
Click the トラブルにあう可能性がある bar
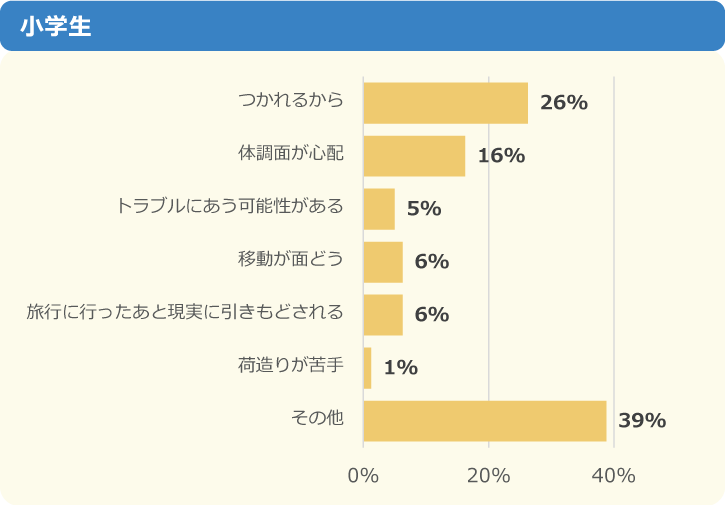(x=379, y=209)
